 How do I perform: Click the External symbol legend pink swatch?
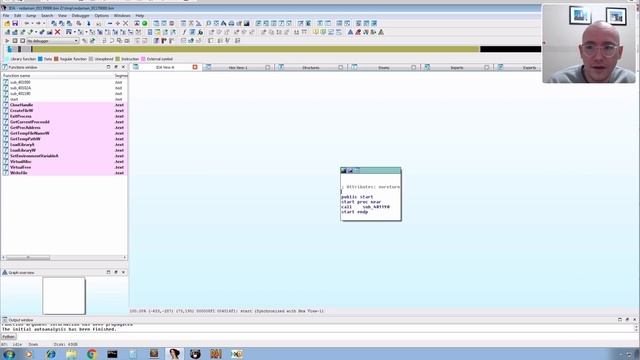coord(143,59)
